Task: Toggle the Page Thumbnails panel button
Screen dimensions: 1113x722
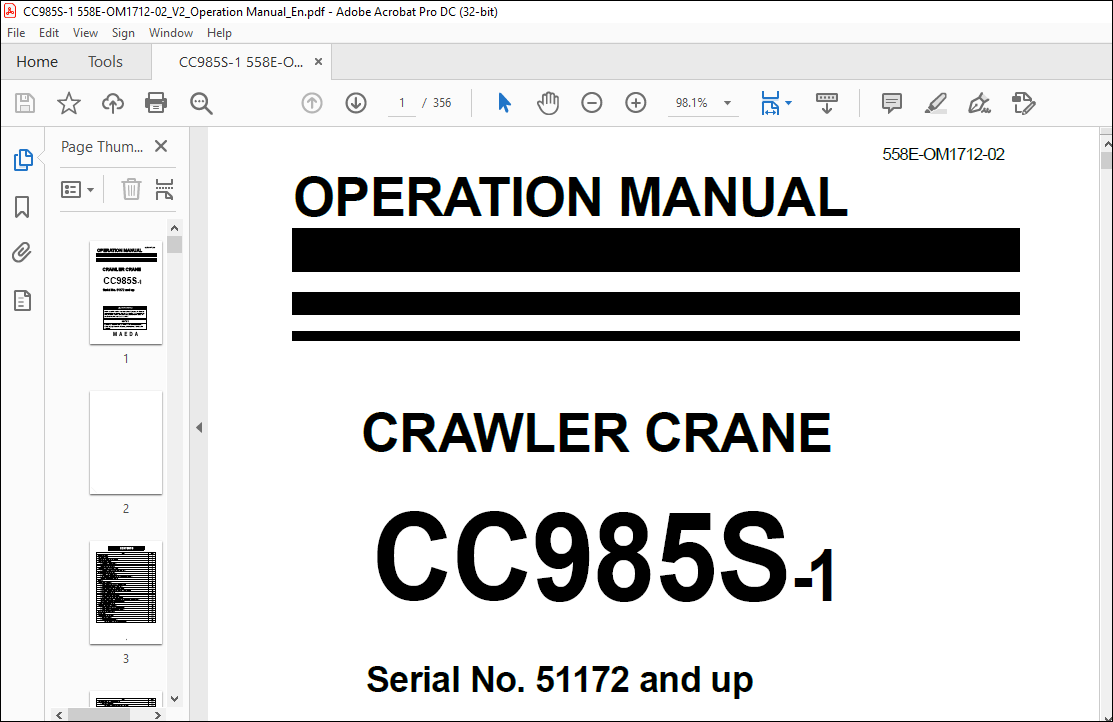Action: [x=22, y=160]
